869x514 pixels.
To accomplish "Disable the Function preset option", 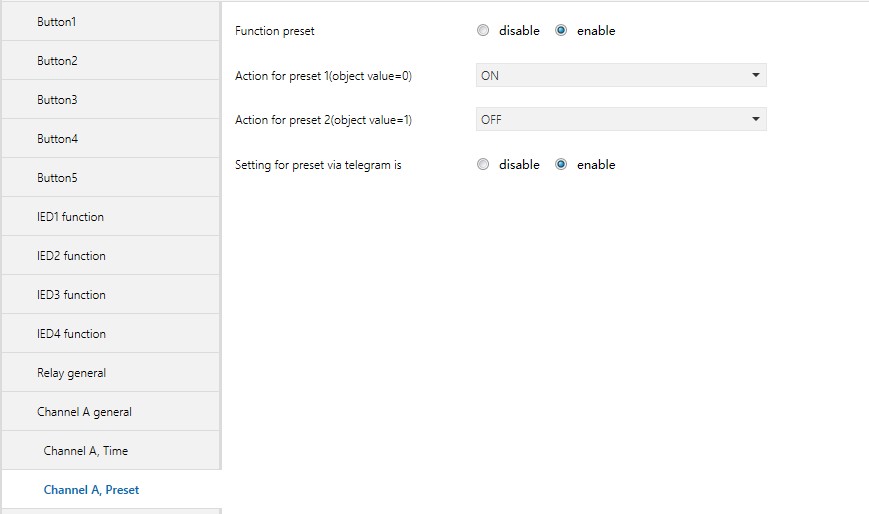I will (483, 31).
